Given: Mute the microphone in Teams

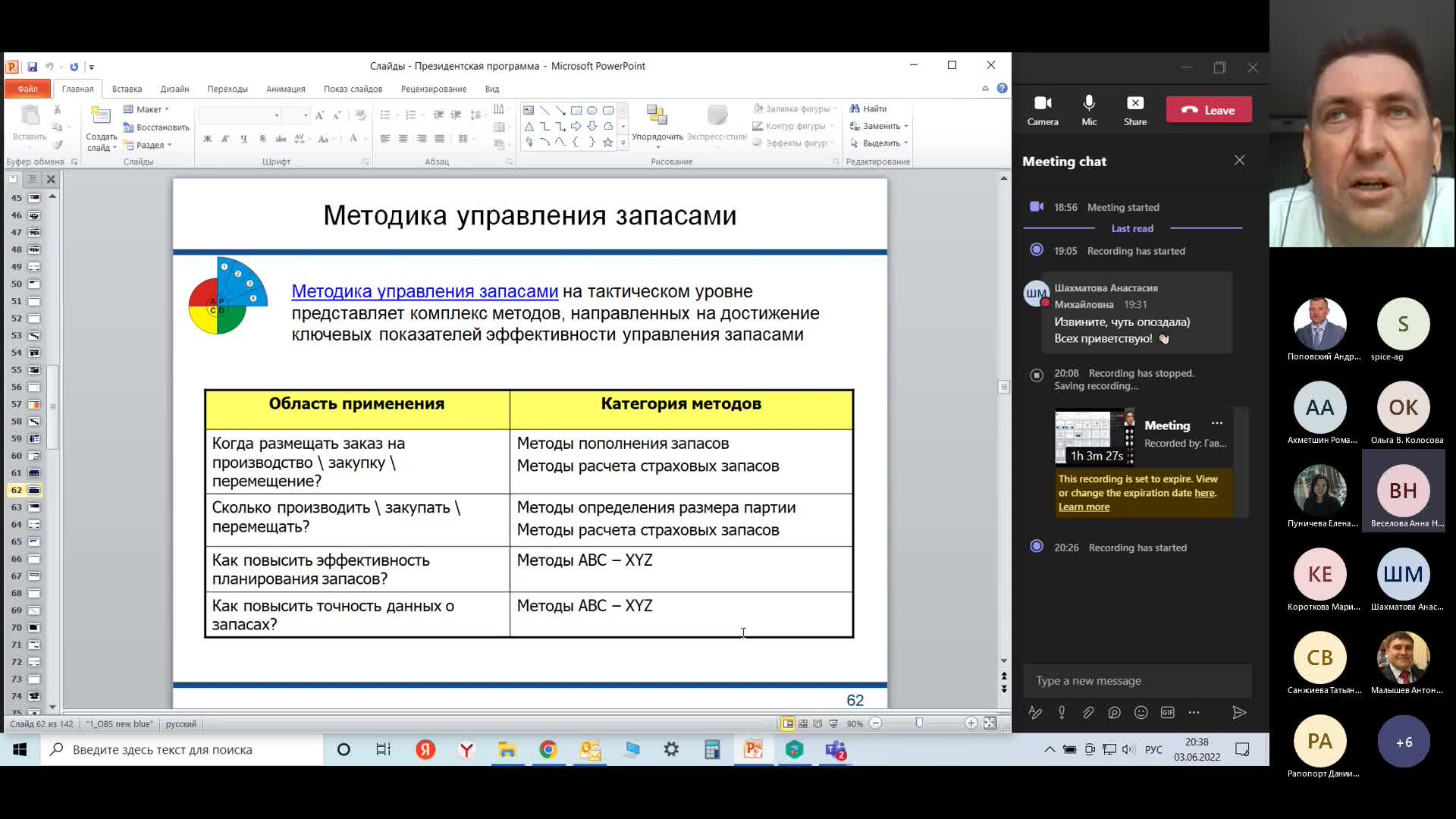Looking at the screenshot, I should 1089,110.
